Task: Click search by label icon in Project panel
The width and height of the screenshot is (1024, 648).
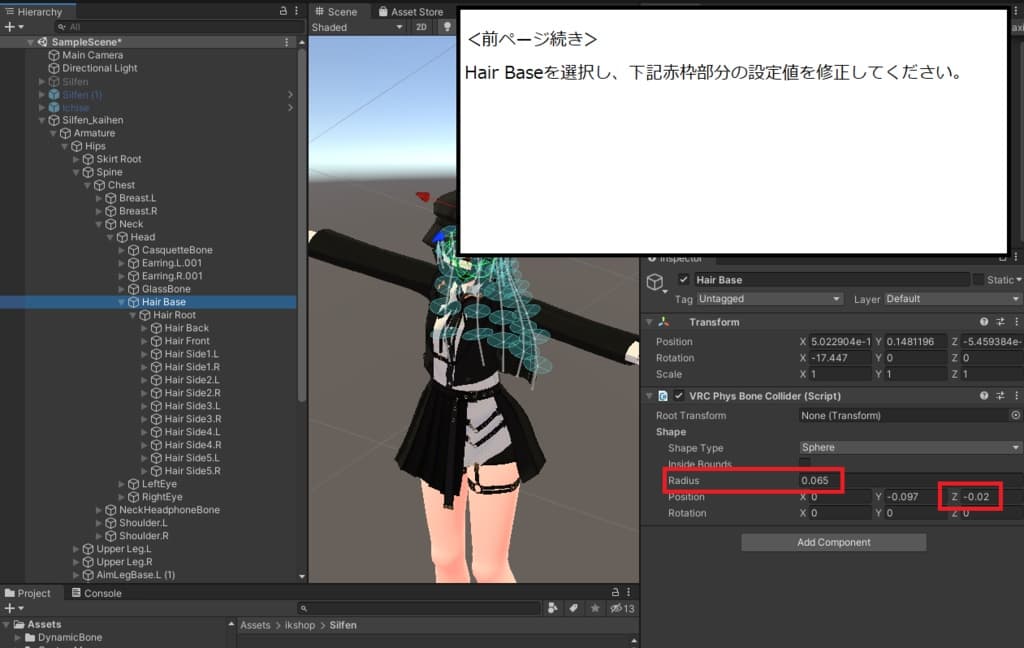Action: (574, 608)
